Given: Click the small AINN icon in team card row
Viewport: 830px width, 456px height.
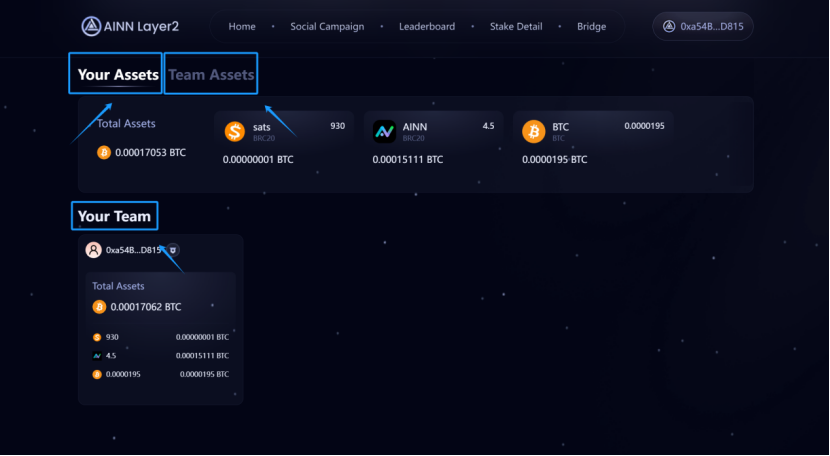Looking at the screenshot, I should pos(97,356).
